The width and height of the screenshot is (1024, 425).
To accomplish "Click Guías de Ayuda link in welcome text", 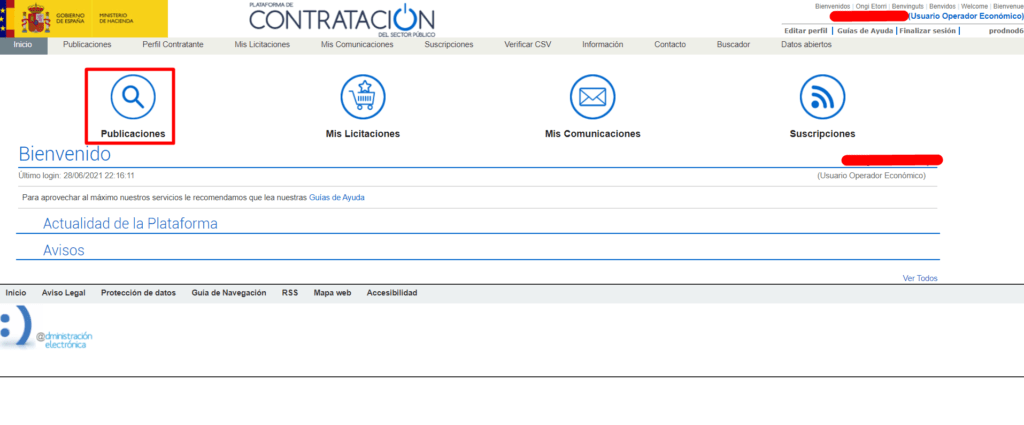I will [336, 197].
